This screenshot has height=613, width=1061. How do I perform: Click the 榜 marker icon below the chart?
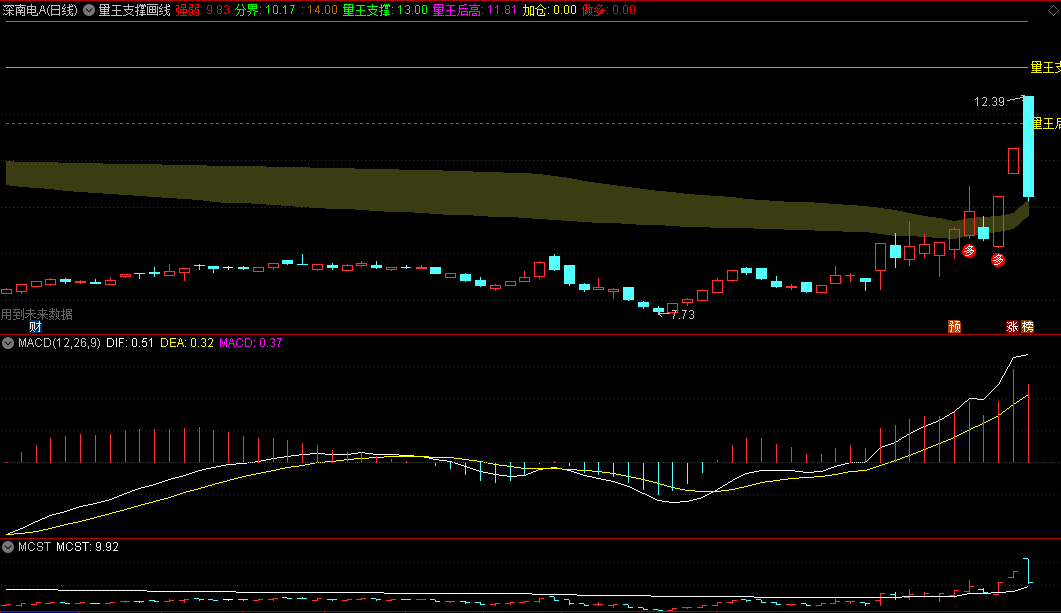coord(1027,327)
